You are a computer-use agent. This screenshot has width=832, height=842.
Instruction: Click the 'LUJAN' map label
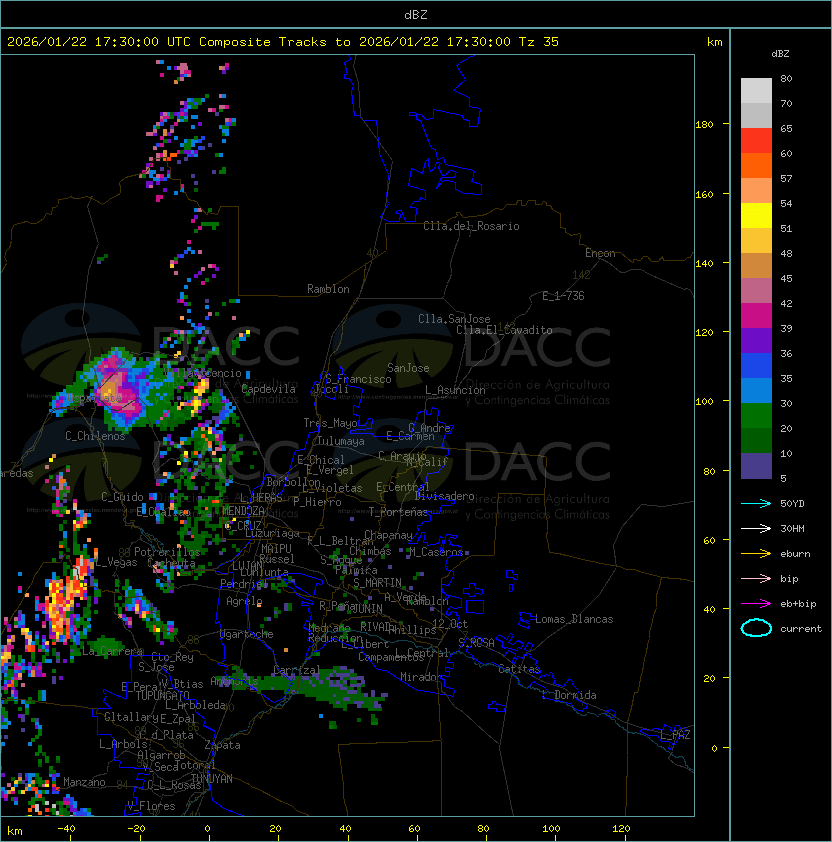click(x=247, y=566)
